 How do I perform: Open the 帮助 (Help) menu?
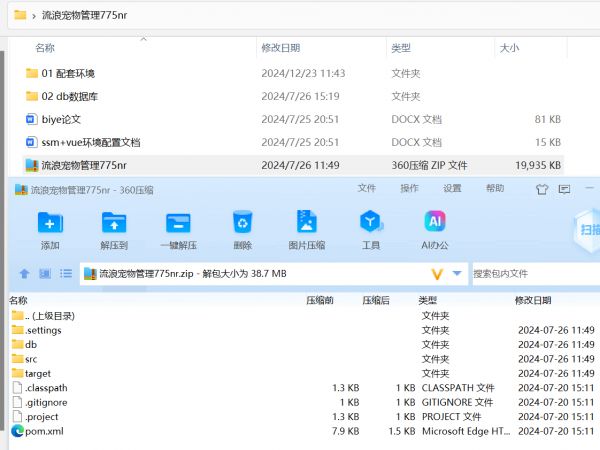pos(495,188)
